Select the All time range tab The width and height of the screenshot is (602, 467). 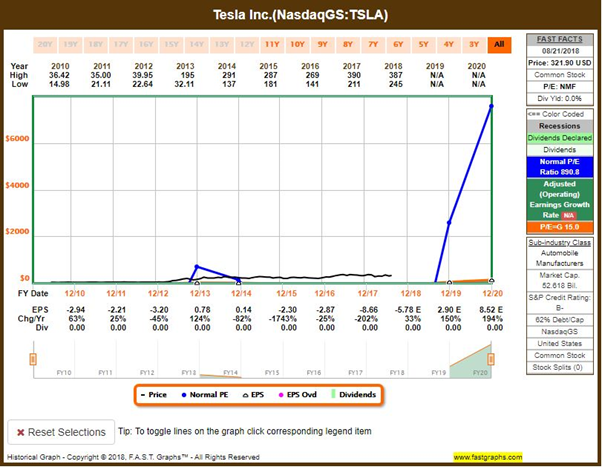click(x=499, y=45)
